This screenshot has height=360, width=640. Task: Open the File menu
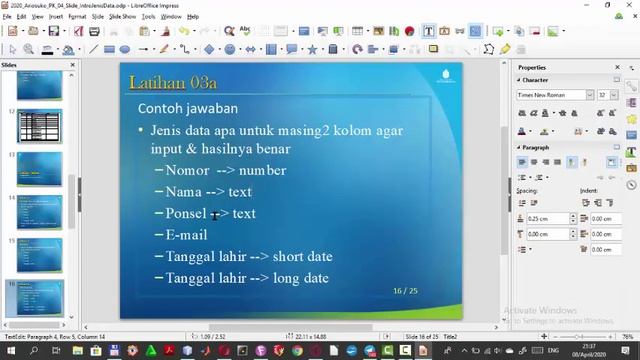(x=7, y=17)
